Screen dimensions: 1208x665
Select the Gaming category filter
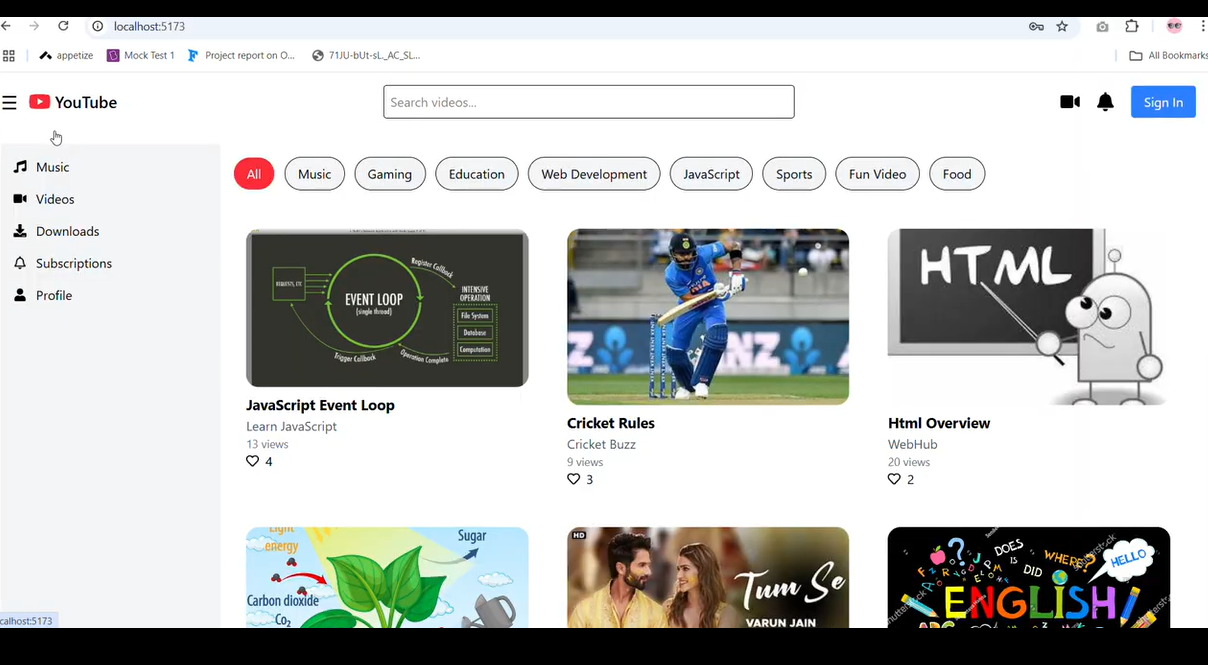point(390,174)
